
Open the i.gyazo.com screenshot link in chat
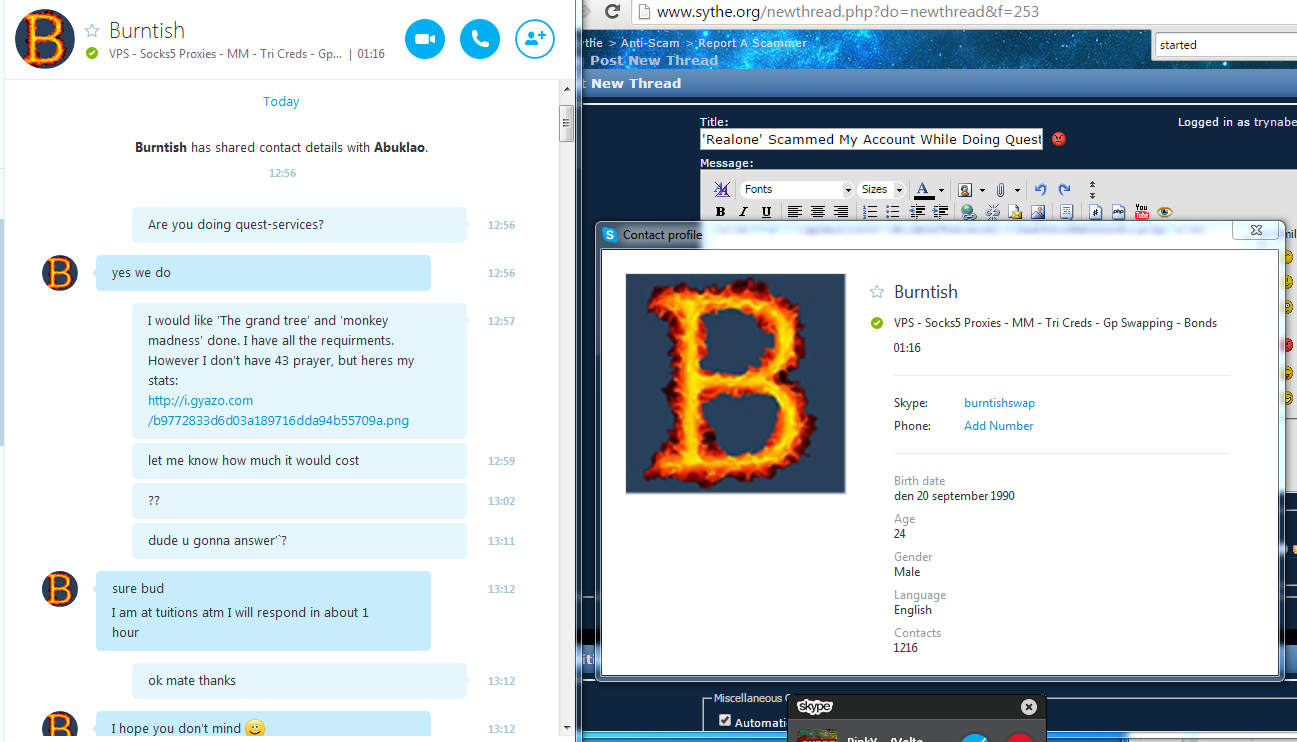pos(278,410)
